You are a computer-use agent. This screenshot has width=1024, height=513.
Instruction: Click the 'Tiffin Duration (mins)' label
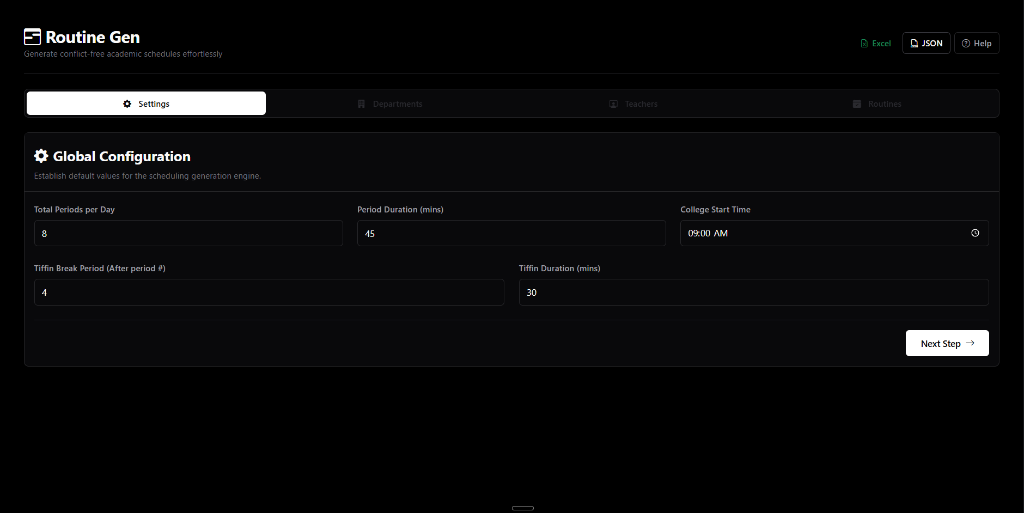560,268
